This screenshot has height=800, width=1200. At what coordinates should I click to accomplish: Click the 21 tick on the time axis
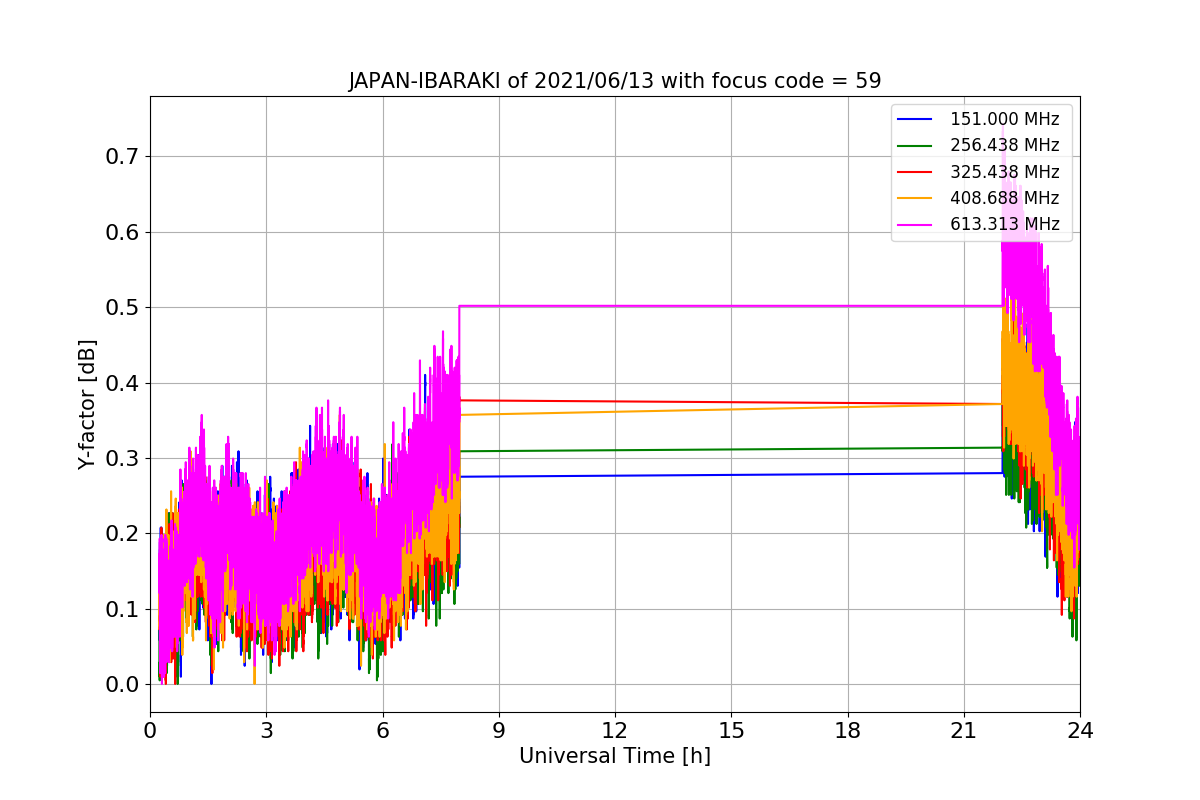point(963,730)
